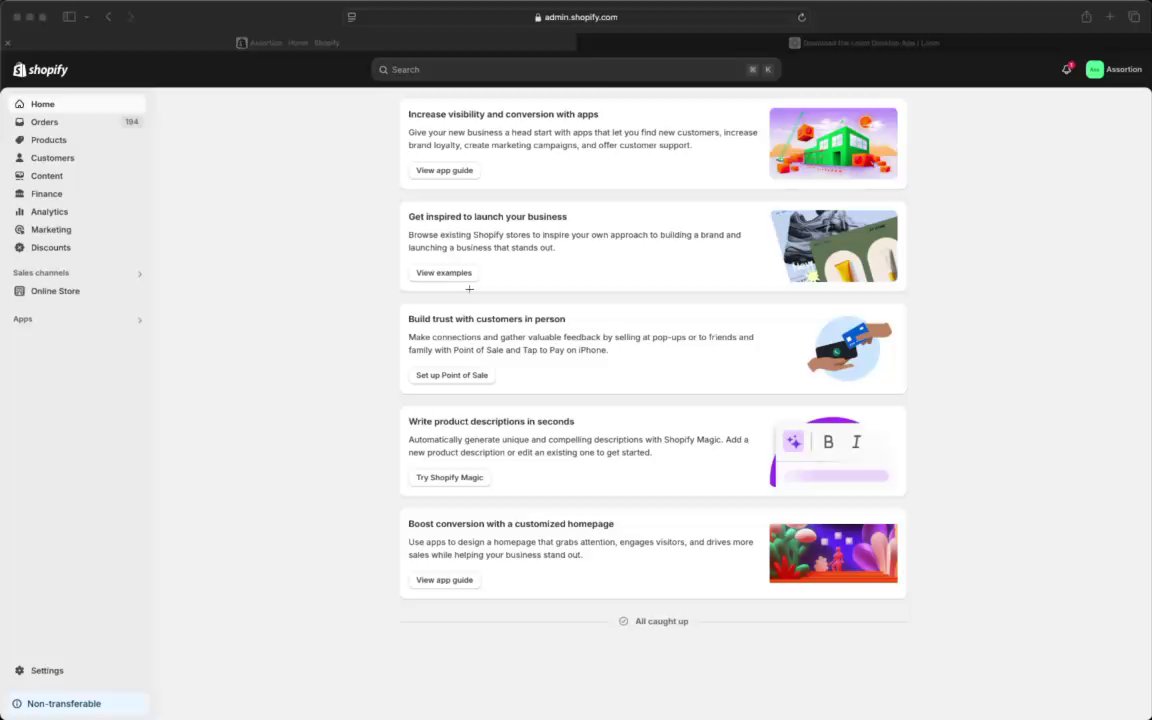Click the Online Store icon
This screenshot has width=1152, height=720.
(x=20, y=291)
